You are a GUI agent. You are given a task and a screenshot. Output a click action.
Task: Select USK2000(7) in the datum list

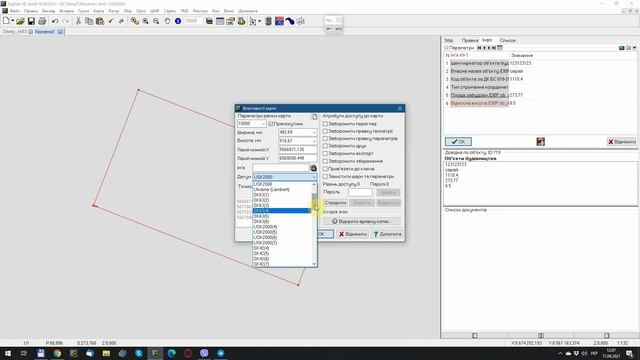coord(265,242)
